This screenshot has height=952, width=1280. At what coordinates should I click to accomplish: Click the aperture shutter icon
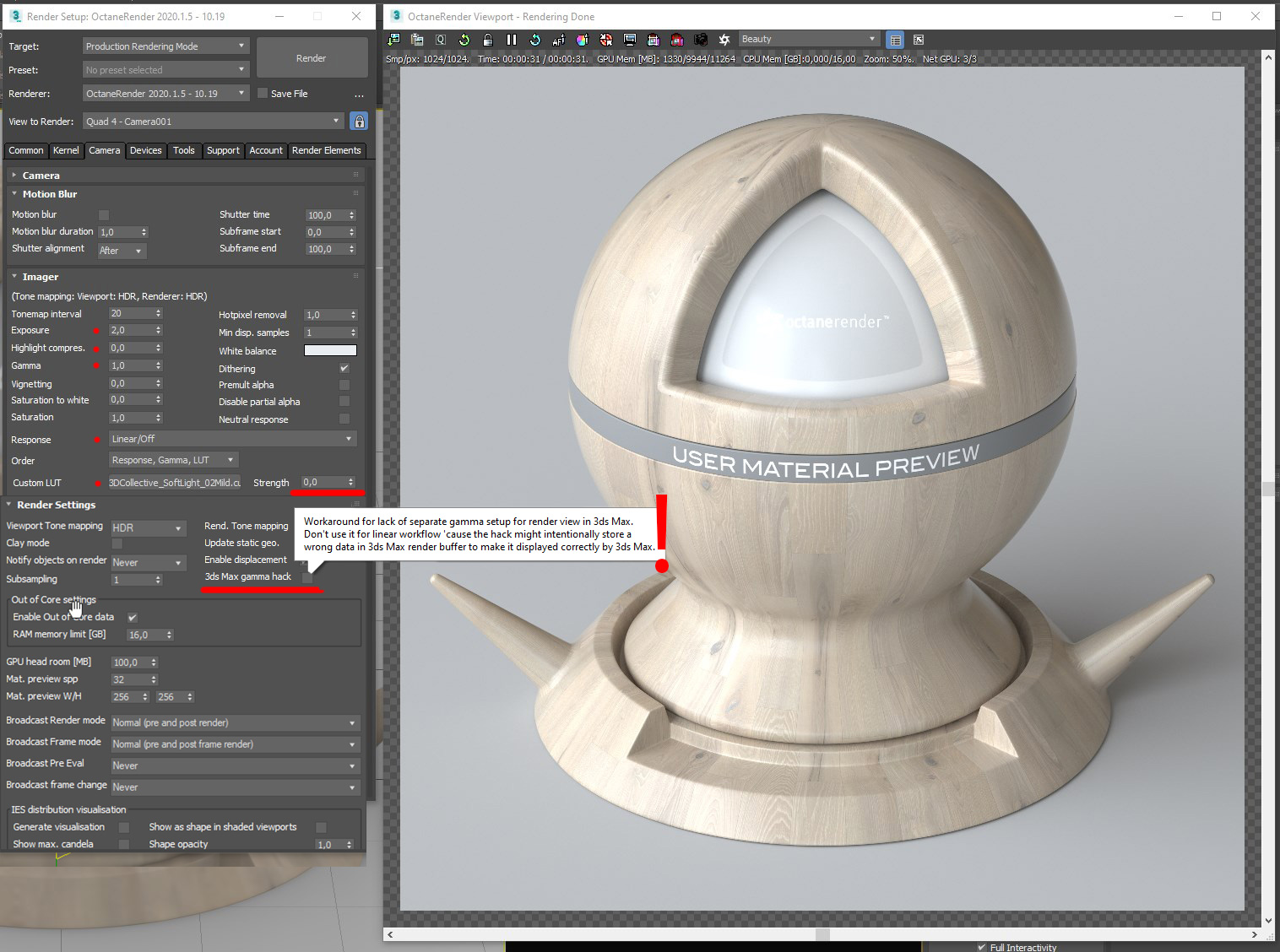click(724, 40)
